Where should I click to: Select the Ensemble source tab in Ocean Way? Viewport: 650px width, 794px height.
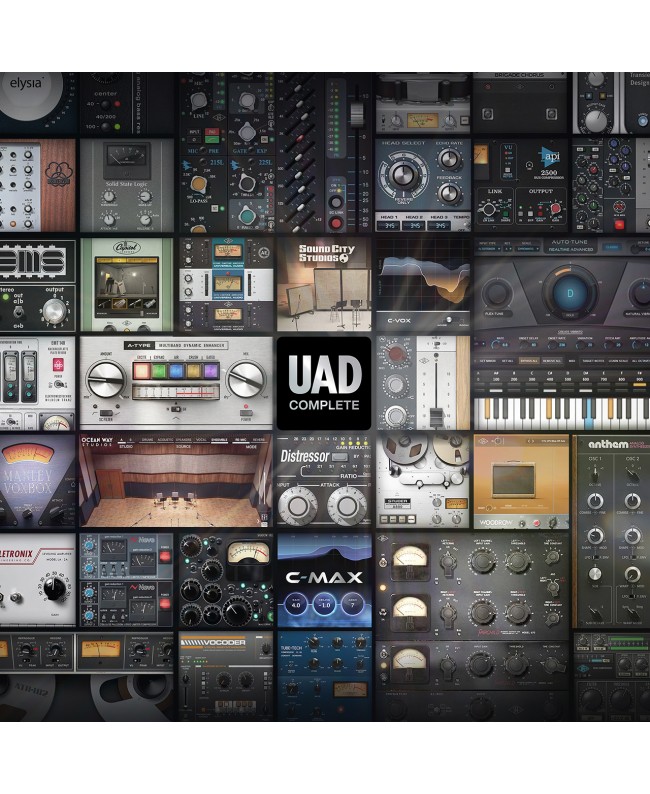click(x=219, y=440)
